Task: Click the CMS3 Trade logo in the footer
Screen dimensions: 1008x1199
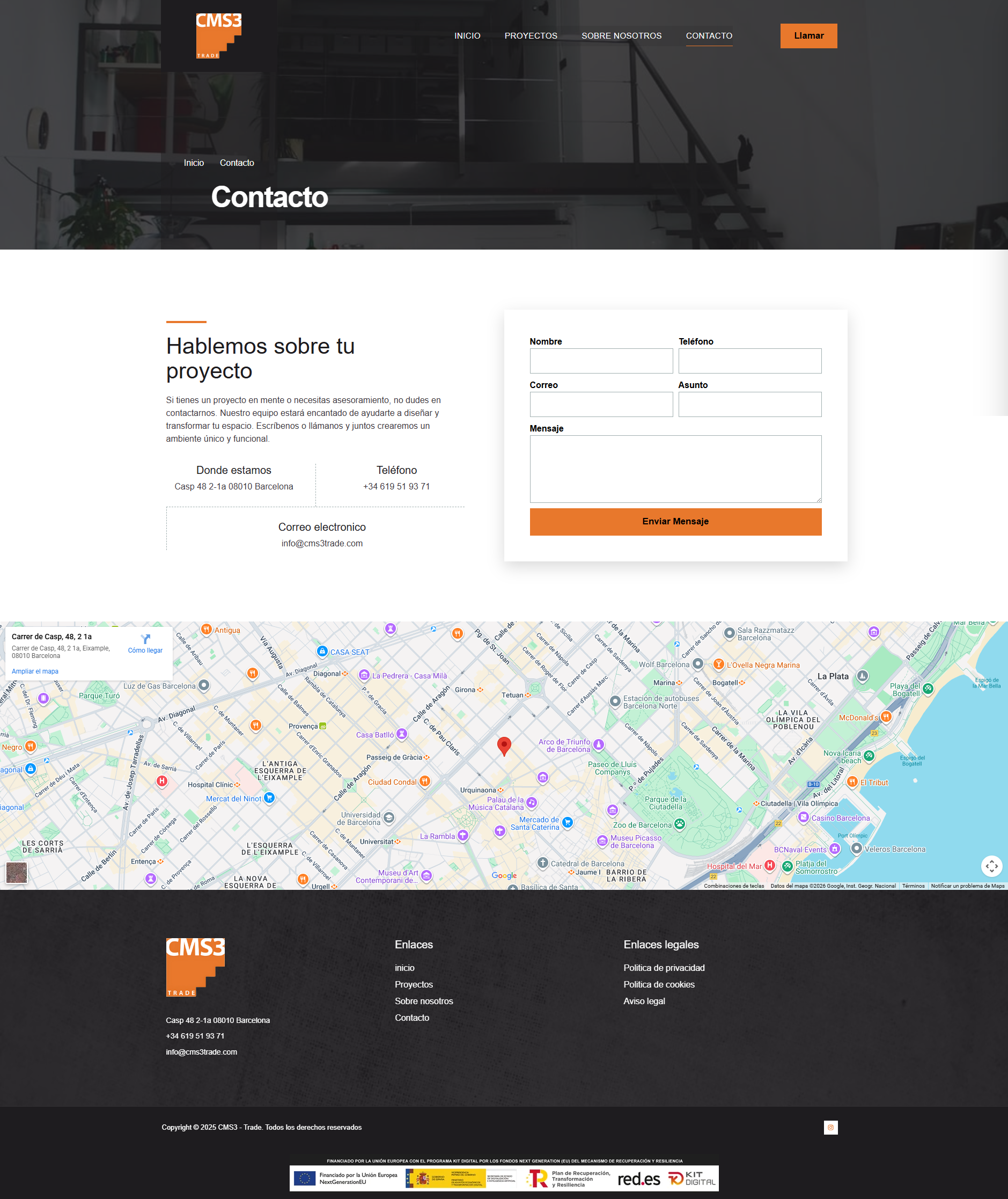Action: 195,967
